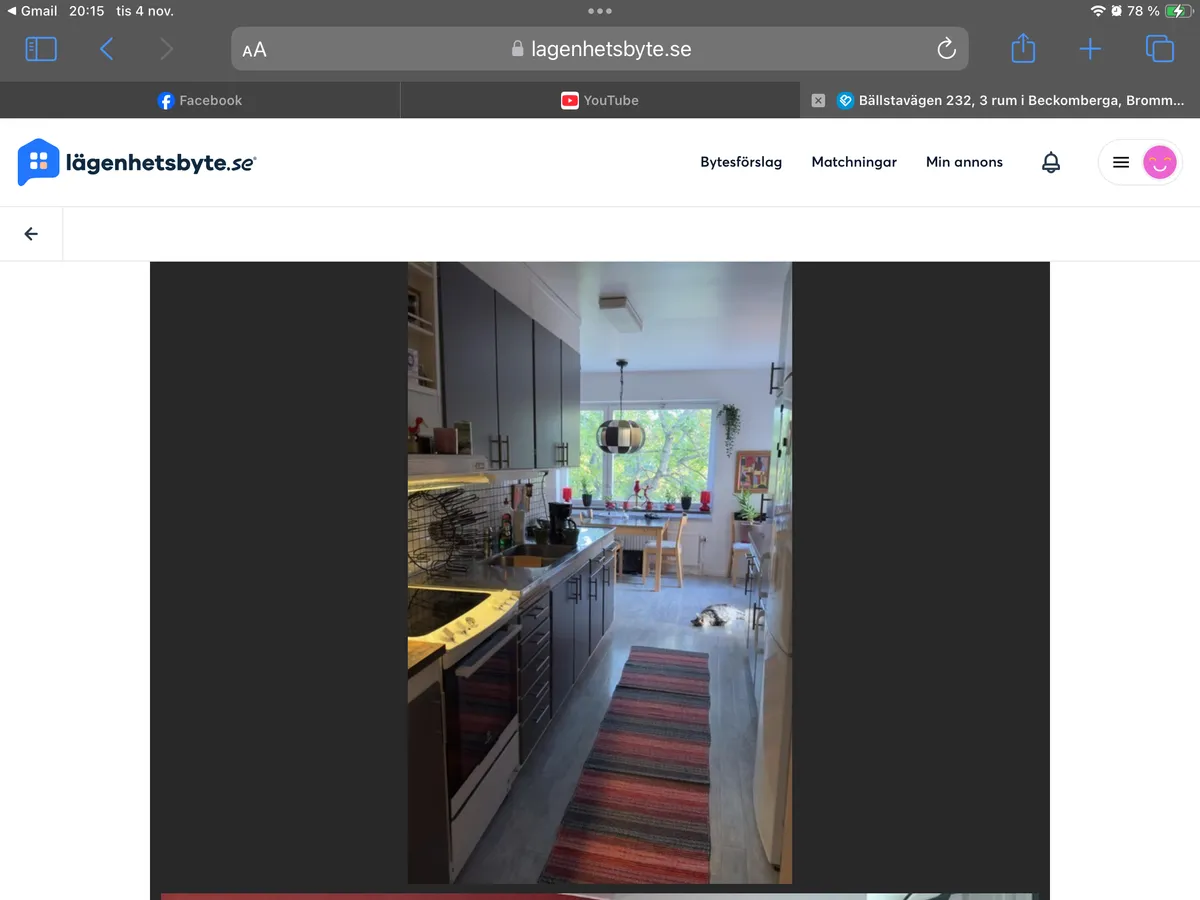The width and height of the screenshot is (1200, 900).
Task: Tap the back arrow to leave the listing
Action: 30,233
